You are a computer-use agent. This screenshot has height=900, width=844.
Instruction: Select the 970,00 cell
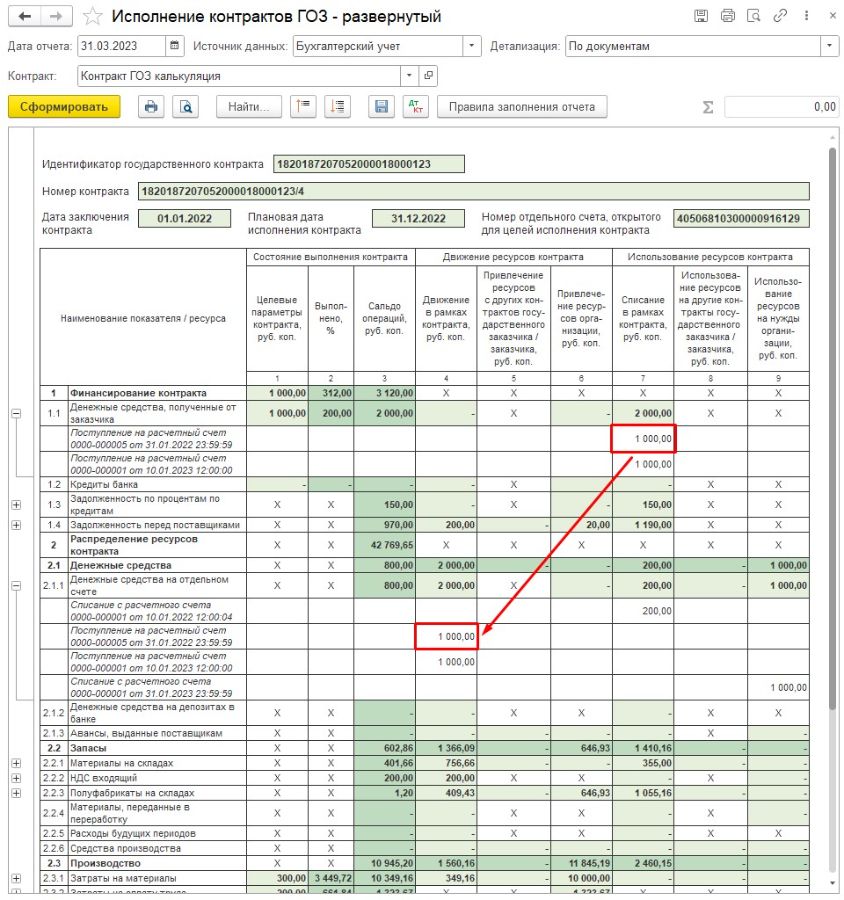point(385,525)
